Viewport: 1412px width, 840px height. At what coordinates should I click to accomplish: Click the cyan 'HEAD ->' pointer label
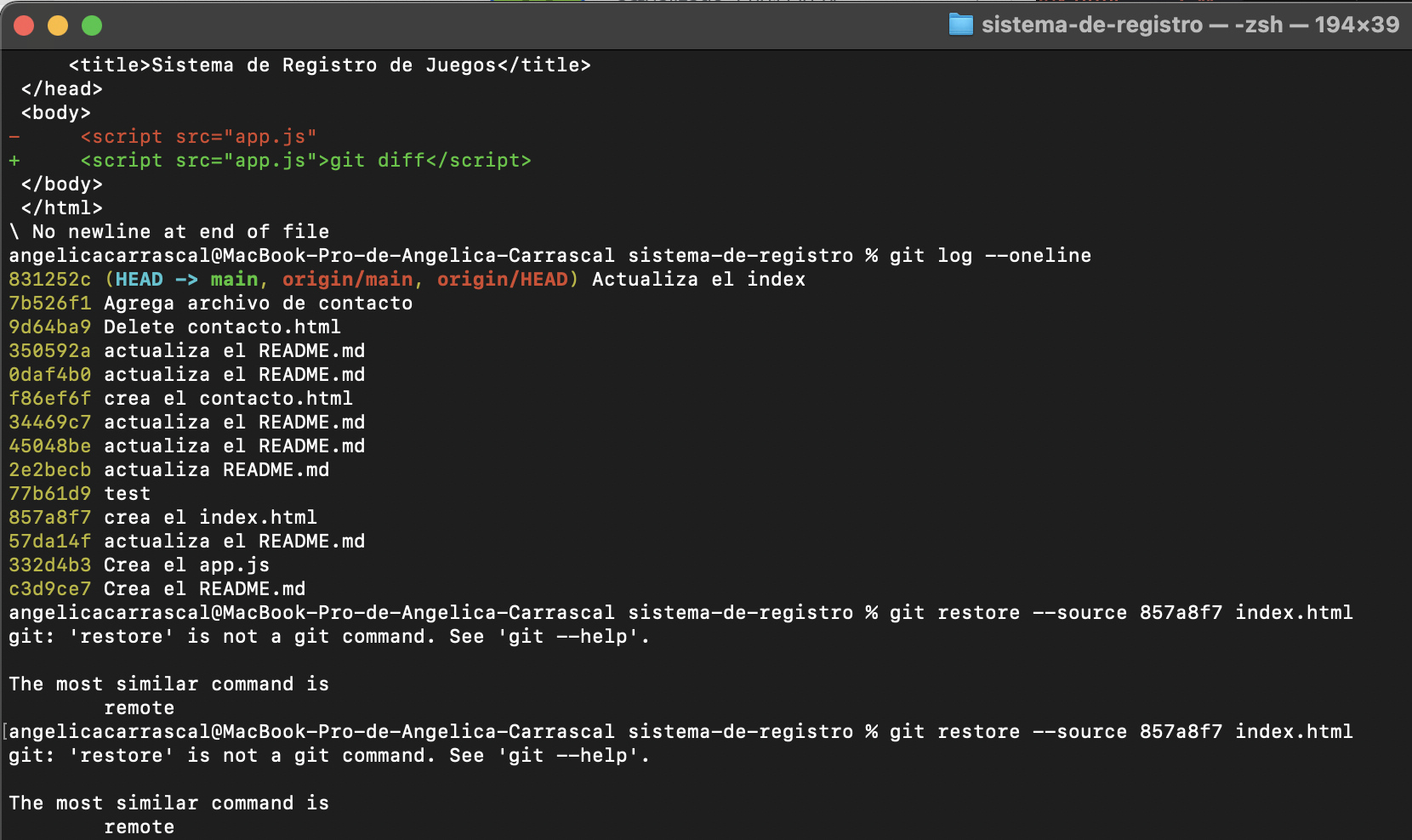[157, 280]
